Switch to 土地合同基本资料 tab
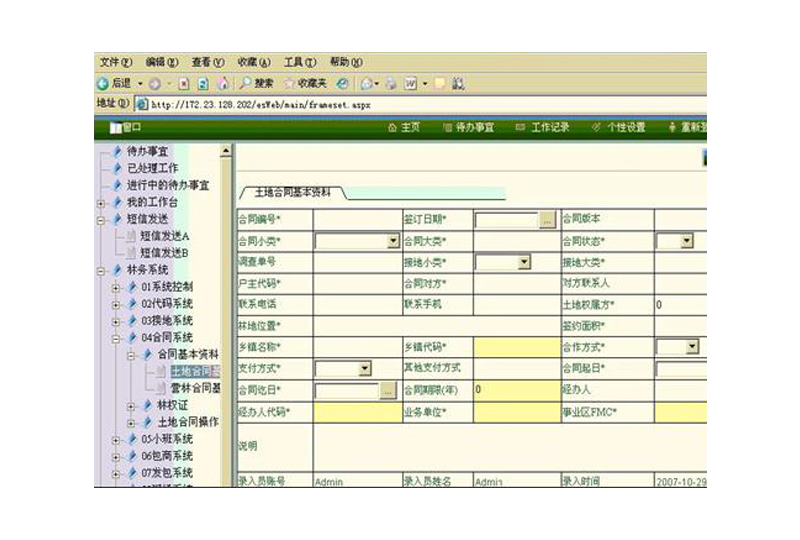Screen dimensions: 800x540 (292, 192)
